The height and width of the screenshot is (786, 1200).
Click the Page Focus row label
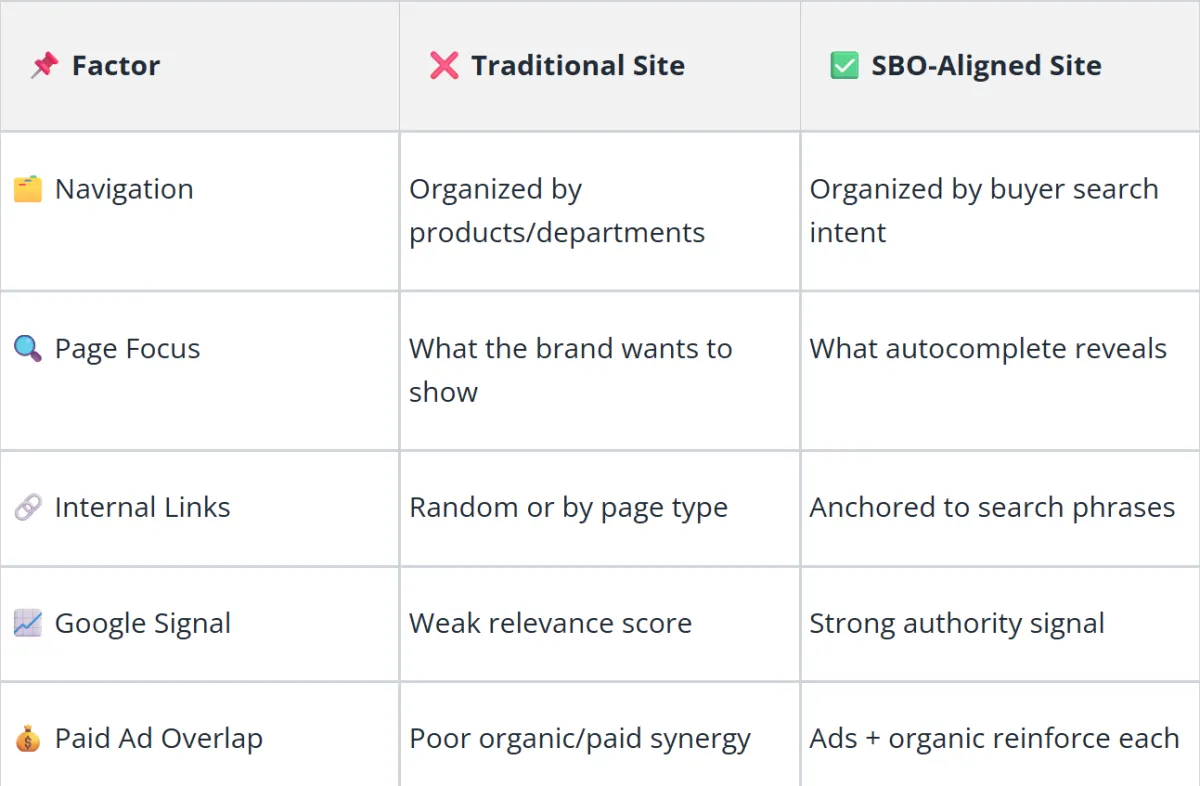tap(127, 349)
